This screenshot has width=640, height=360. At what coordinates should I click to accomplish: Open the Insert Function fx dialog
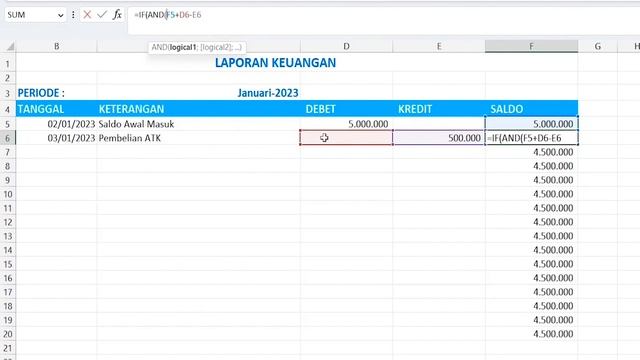[x=117, y=15]
